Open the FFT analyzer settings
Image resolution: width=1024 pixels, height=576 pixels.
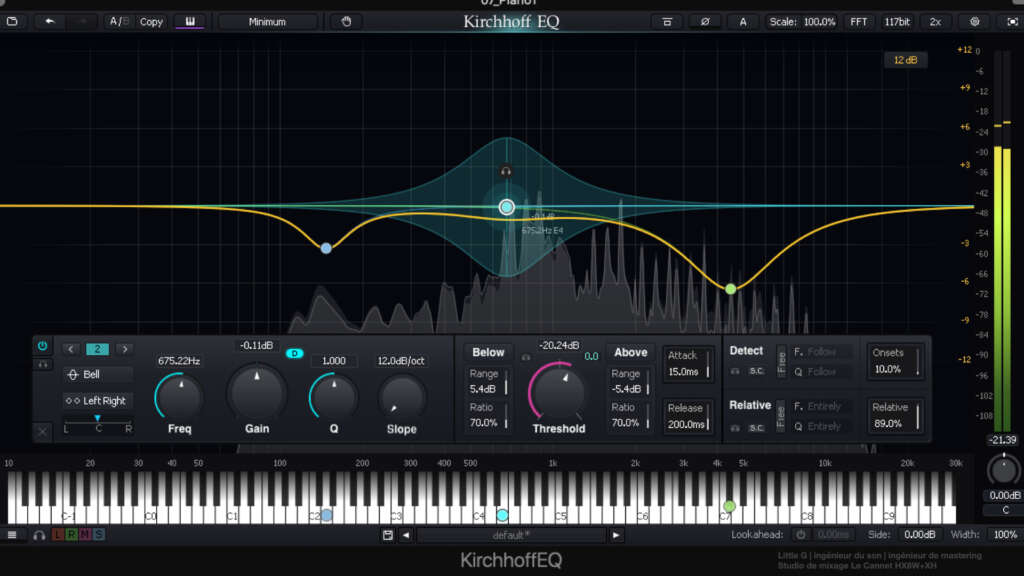pyautogui.click(x=859, y=22)
